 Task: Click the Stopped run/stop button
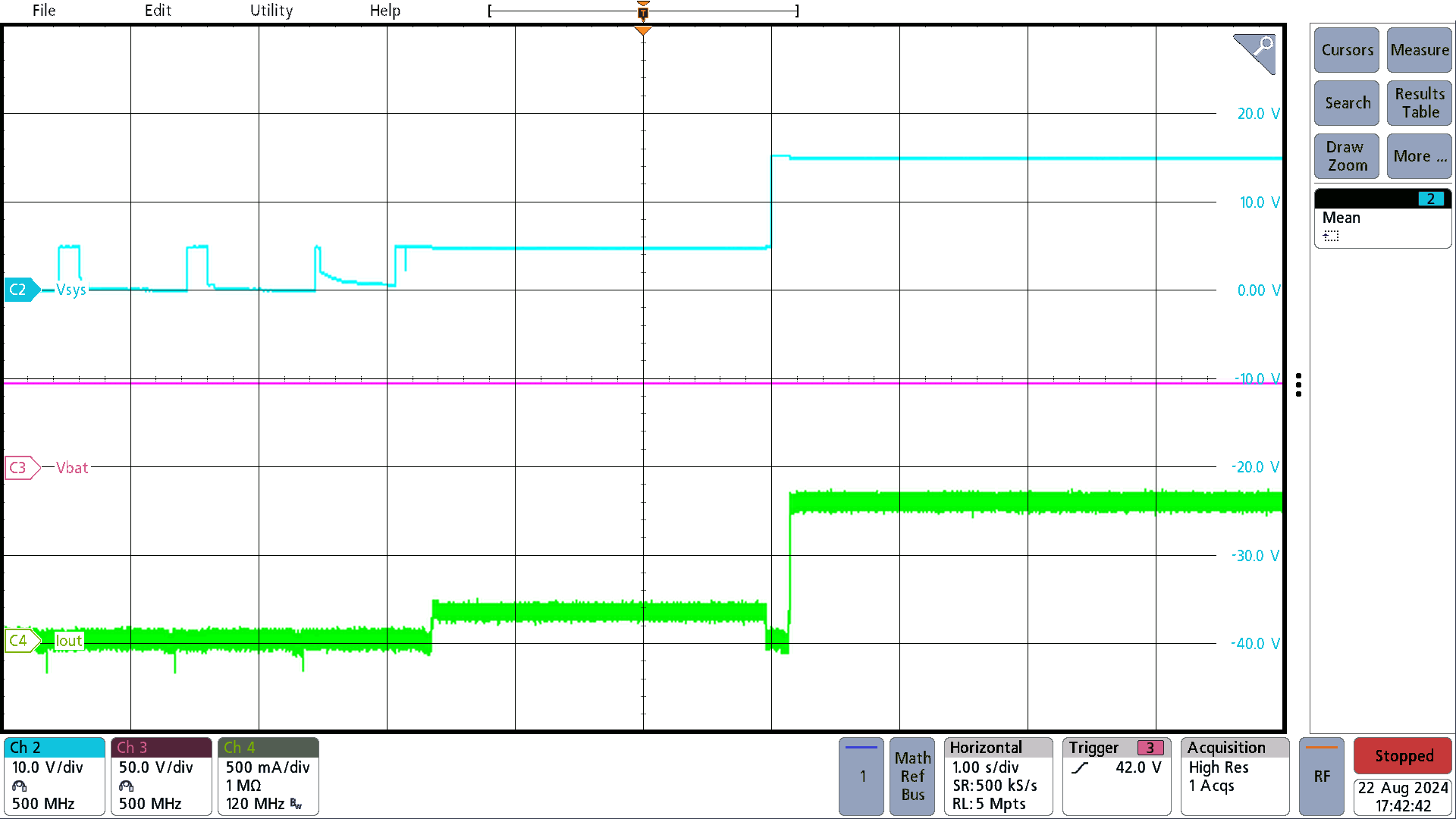(x=1403, y=756)
